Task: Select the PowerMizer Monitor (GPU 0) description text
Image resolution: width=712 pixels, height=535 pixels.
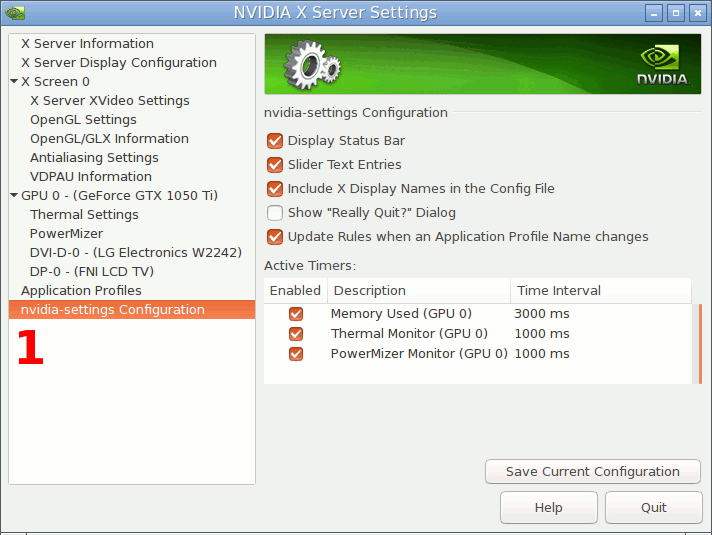Action: coord(419,354)
